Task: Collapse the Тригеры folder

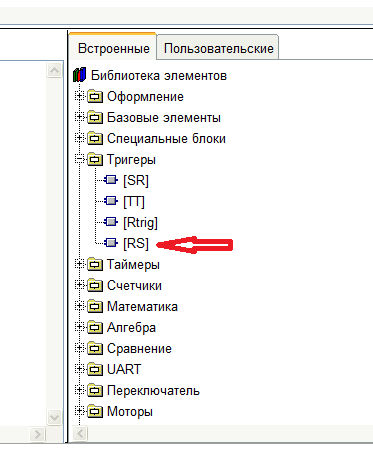Action: pos(79,159)
